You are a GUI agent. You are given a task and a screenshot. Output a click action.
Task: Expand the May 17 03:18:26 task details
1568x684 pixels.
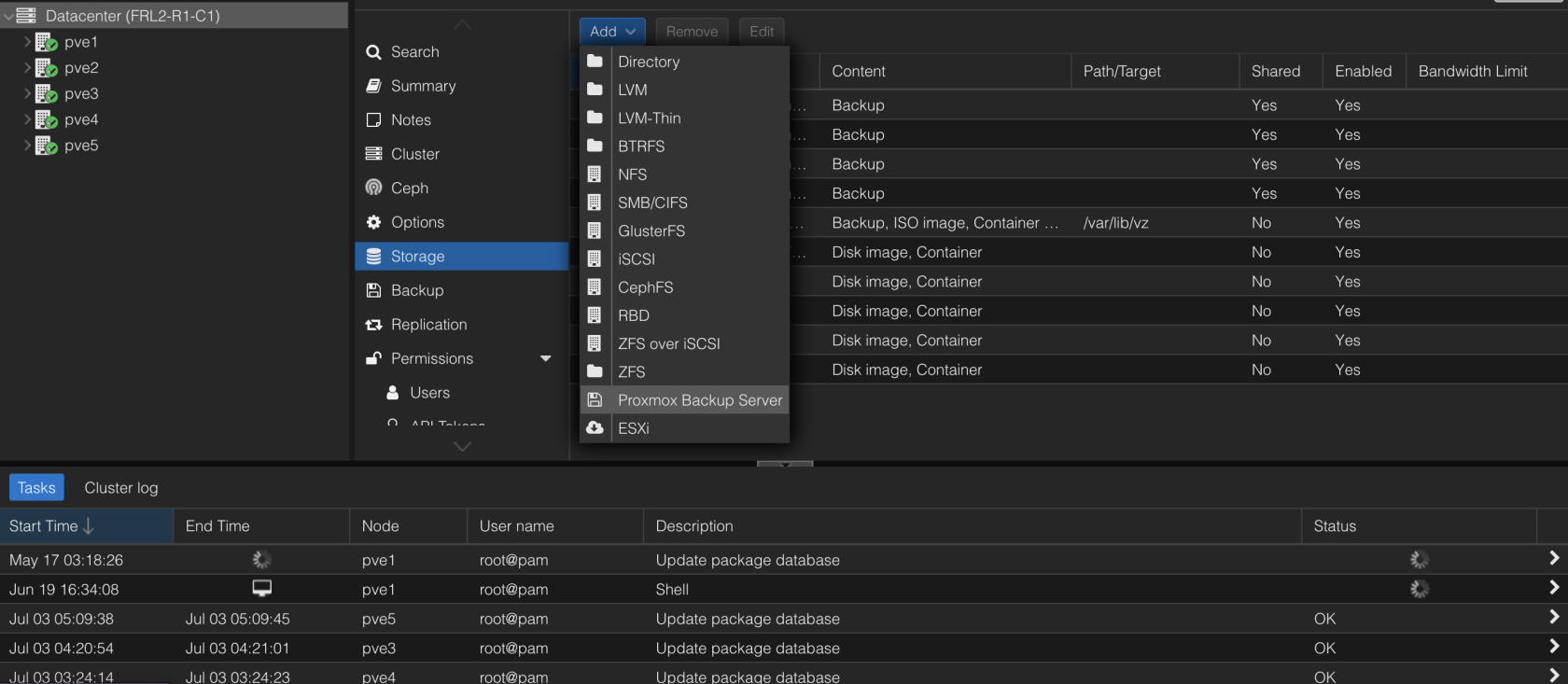click(1554, 558)
